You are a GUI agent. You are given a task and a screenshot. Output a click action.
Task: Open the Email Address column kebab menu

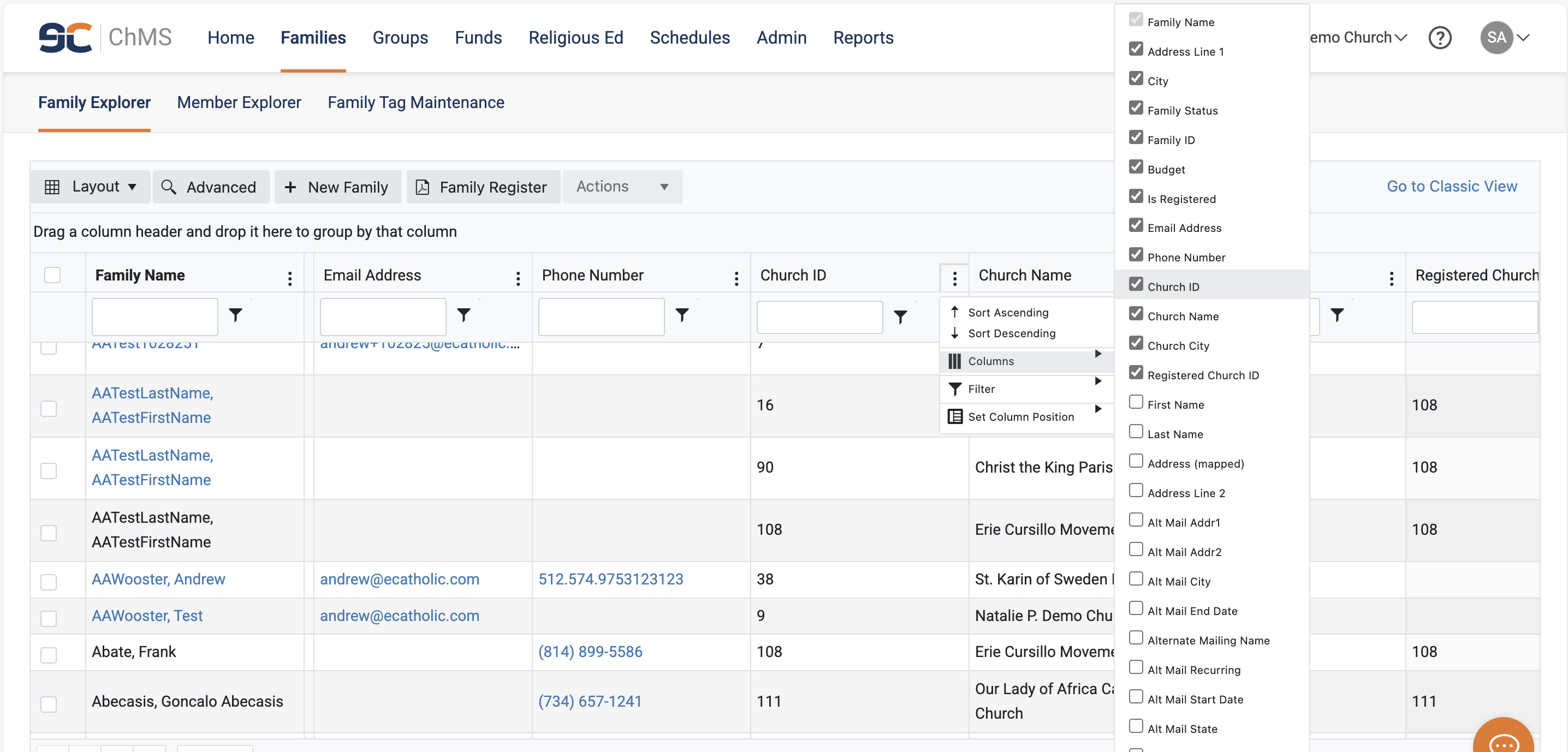point(518,278)
